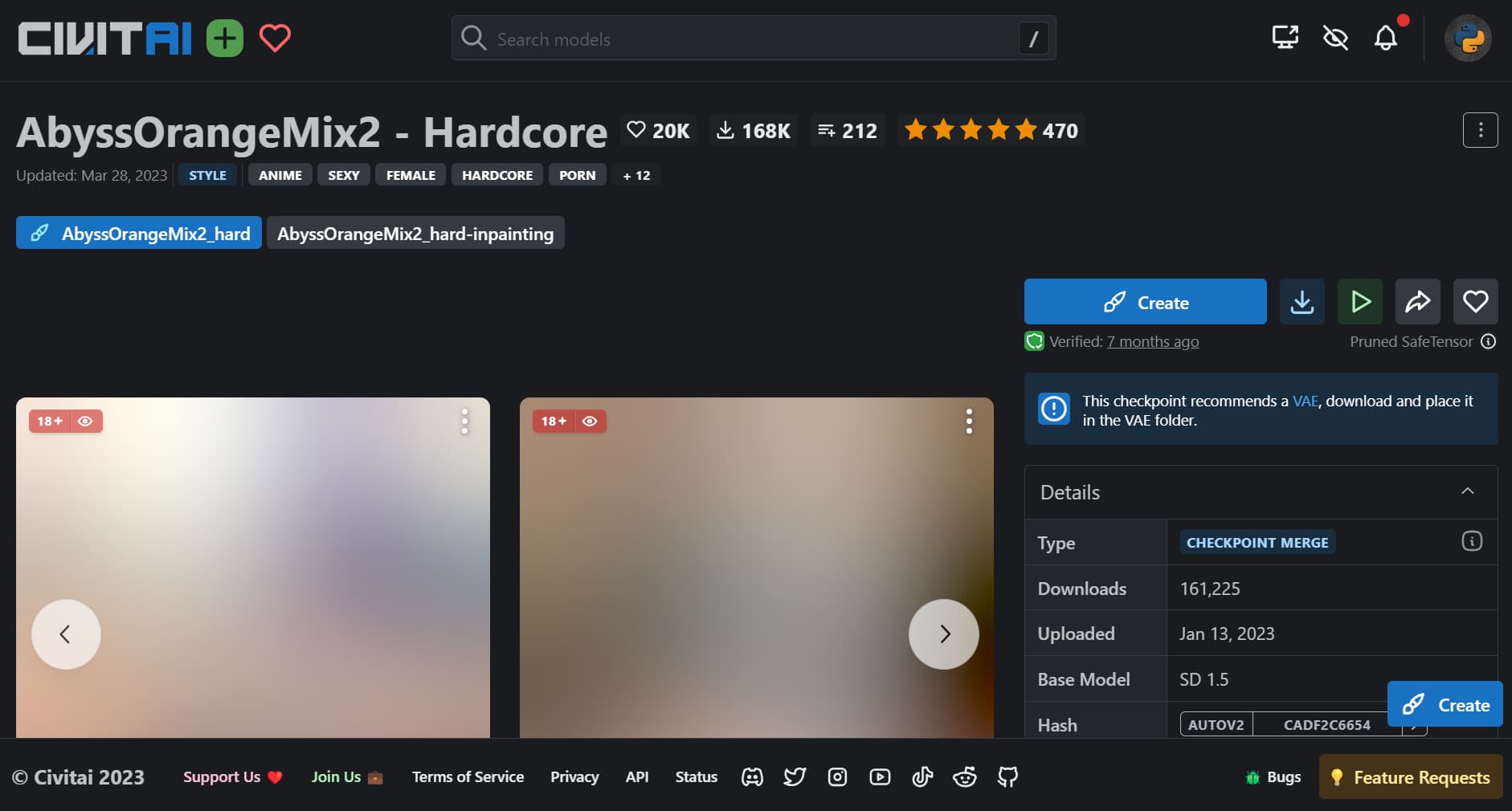
Task: Click the Uploaded date Jan 13, 2023
Action: click(1227, 634)
